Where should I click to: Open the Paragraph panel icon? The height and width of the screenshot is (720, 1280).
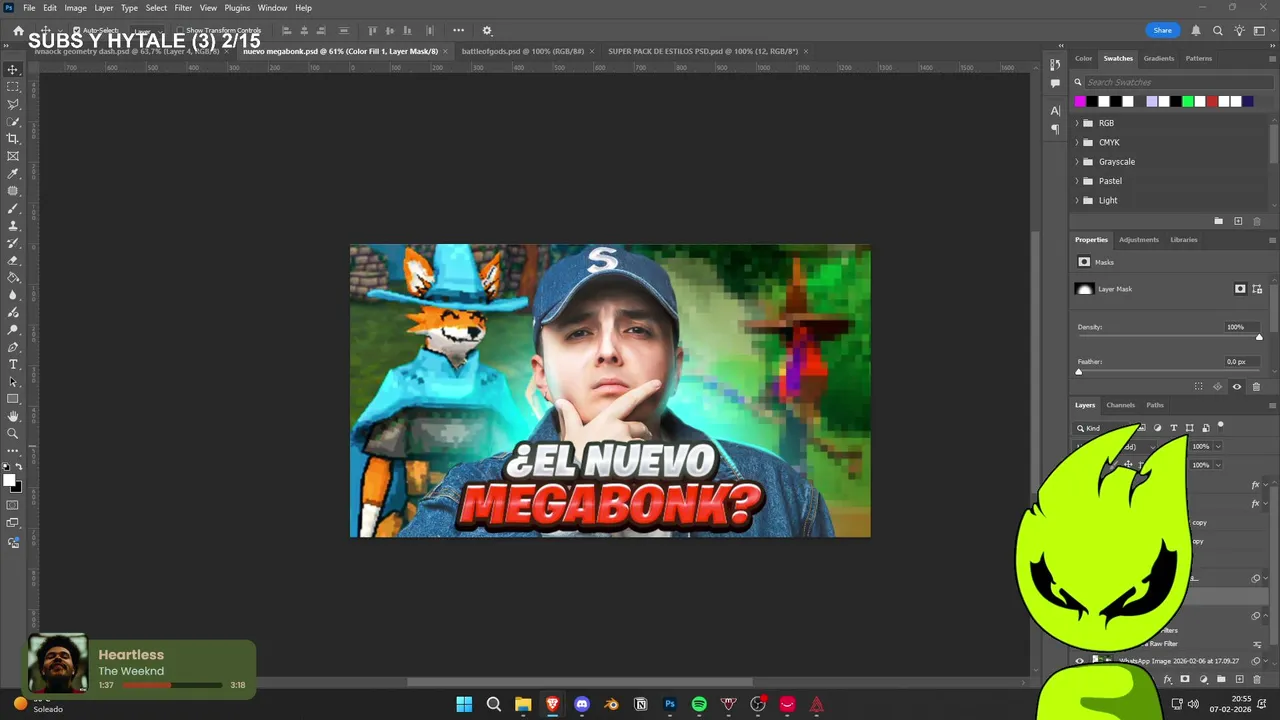(1055, 129)
